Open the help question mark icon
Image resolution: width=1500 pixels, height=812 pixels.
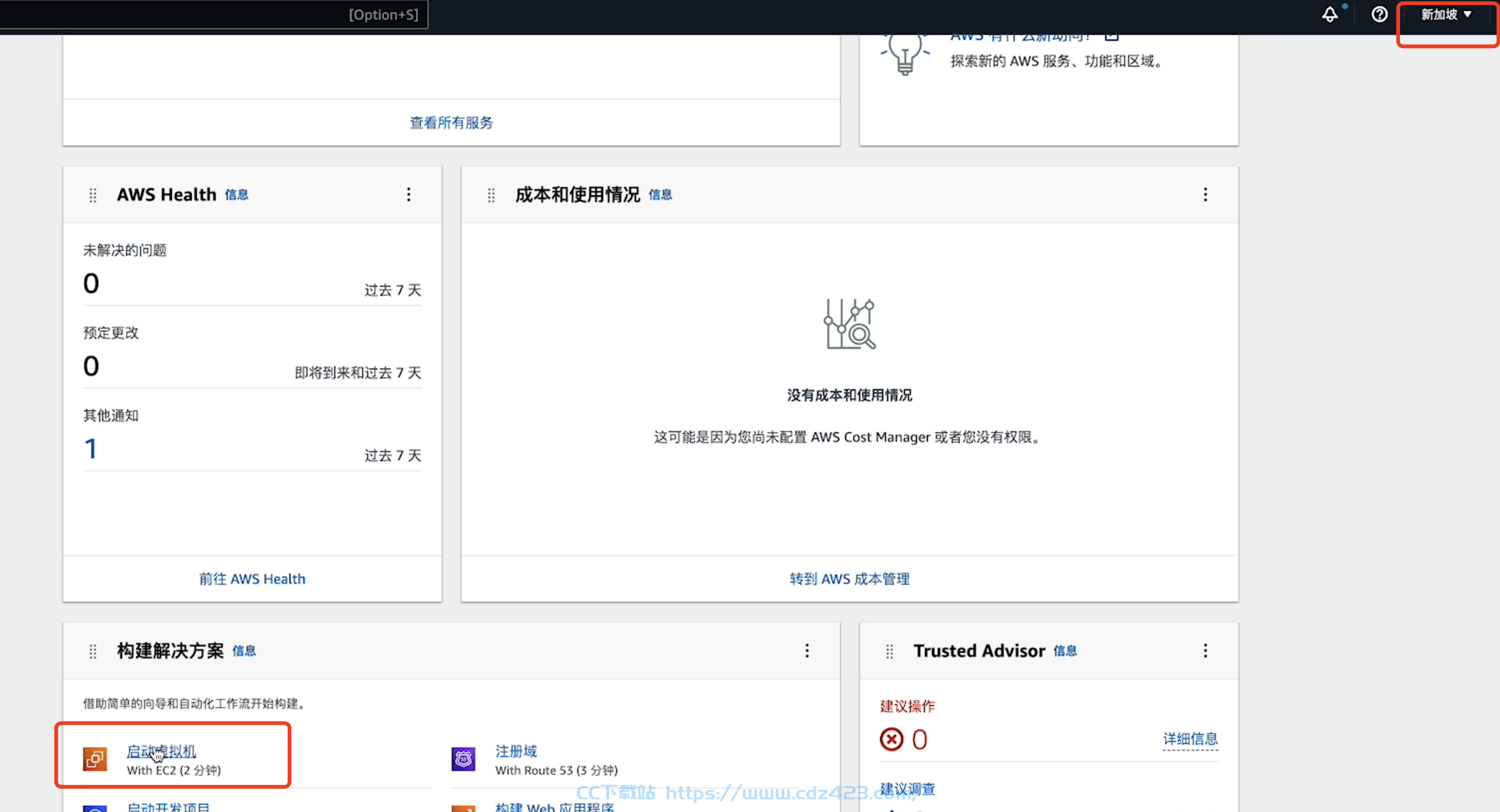1379,15
